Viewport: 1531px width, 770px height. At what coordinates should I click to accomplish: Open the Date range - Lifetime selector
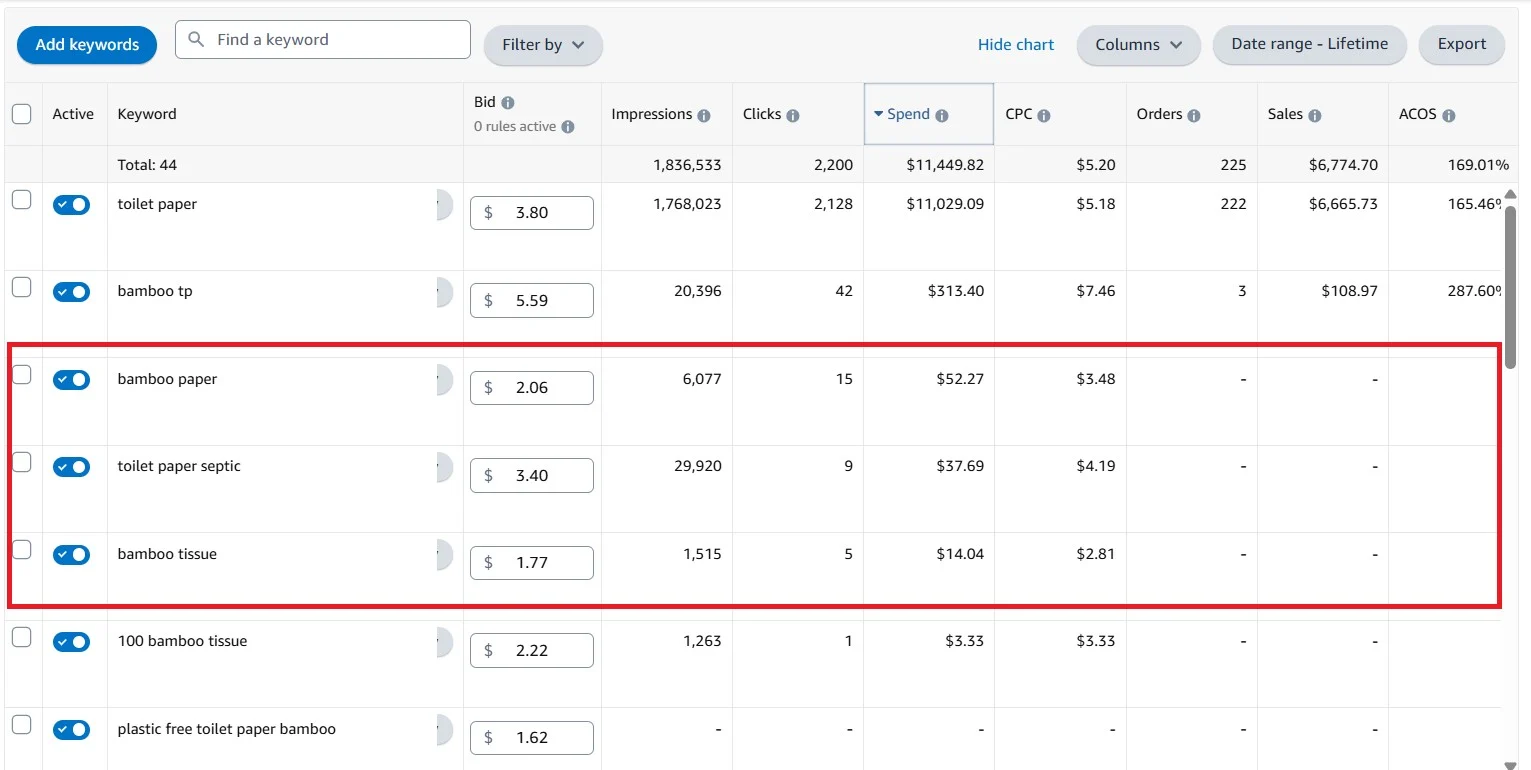[1309, 44]
